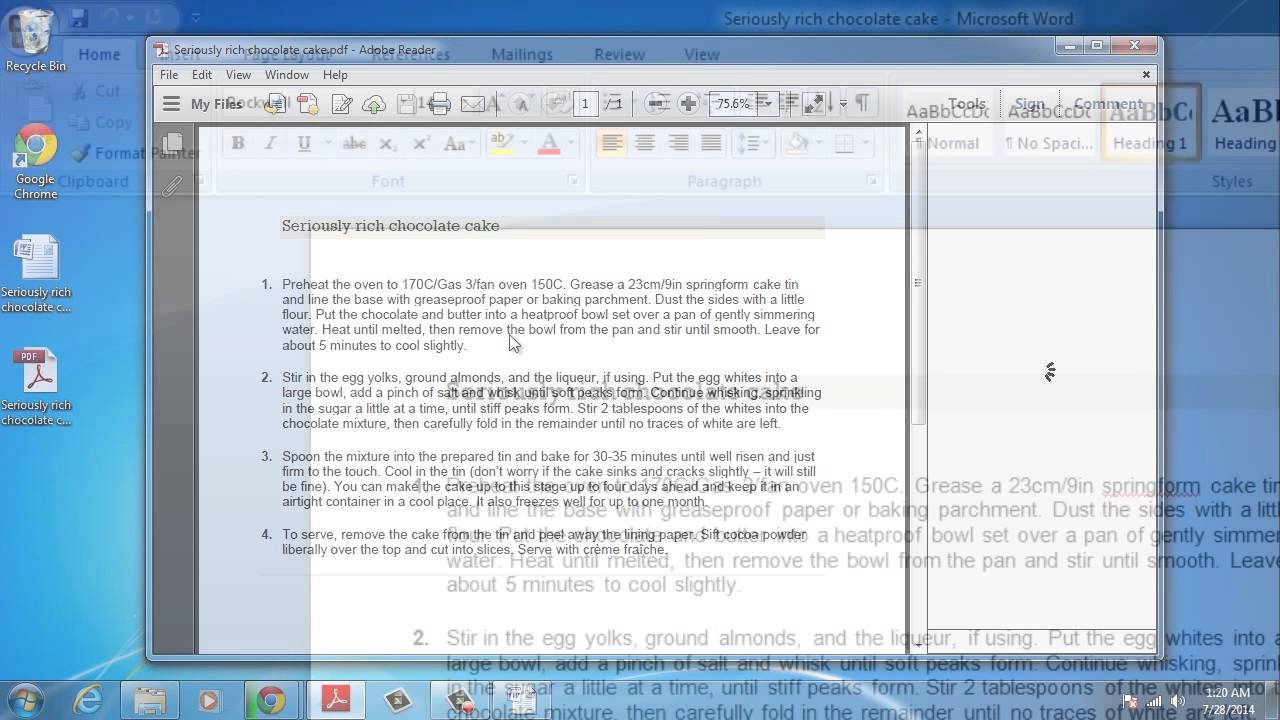Screen dimensions: 1280x720
Task: Zoom in with the plus icon
Action: [x=688, y=103]
